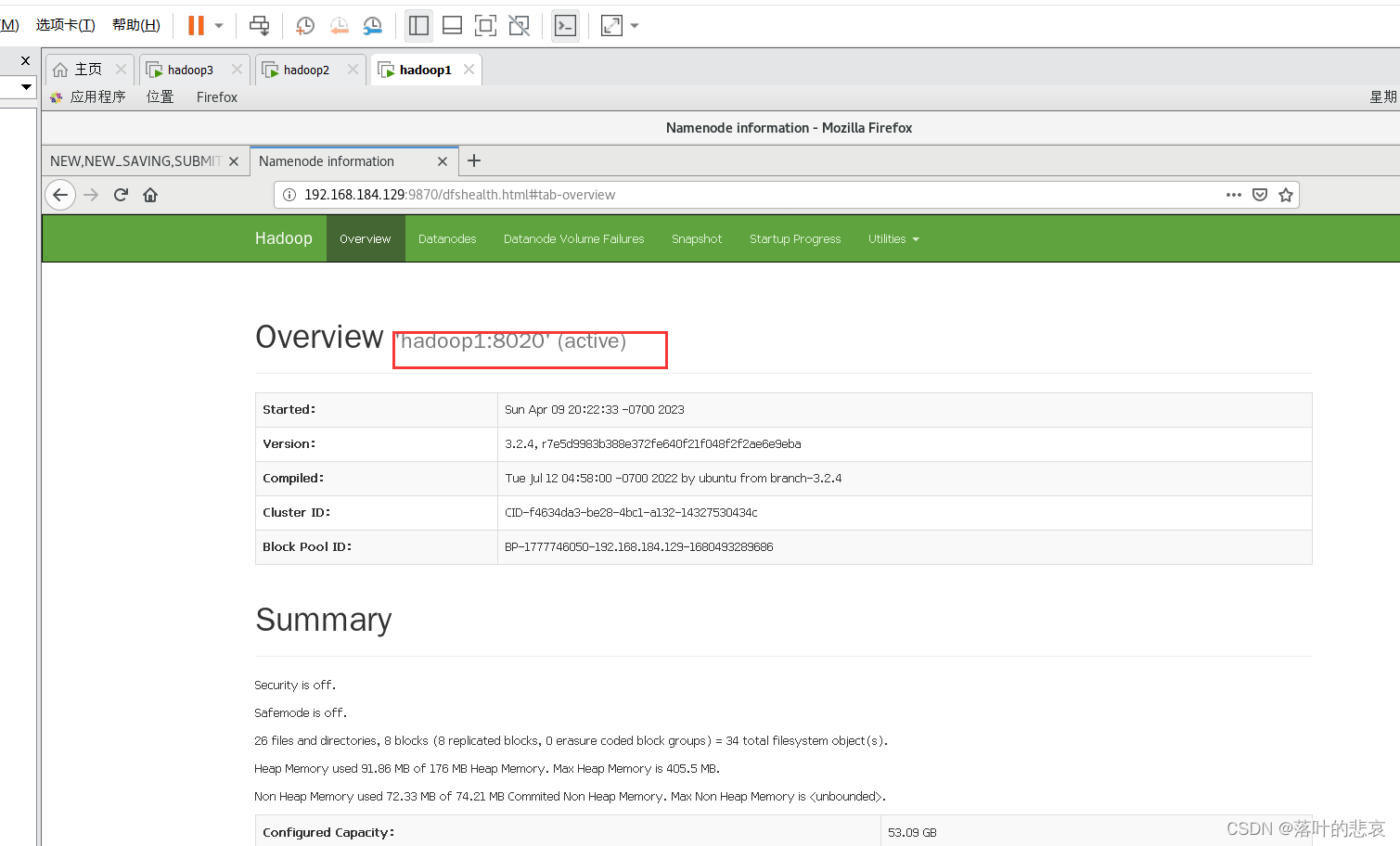1400x846 pixels.
Task: Enter full screen mode icon
Action: tap(485, 26)
